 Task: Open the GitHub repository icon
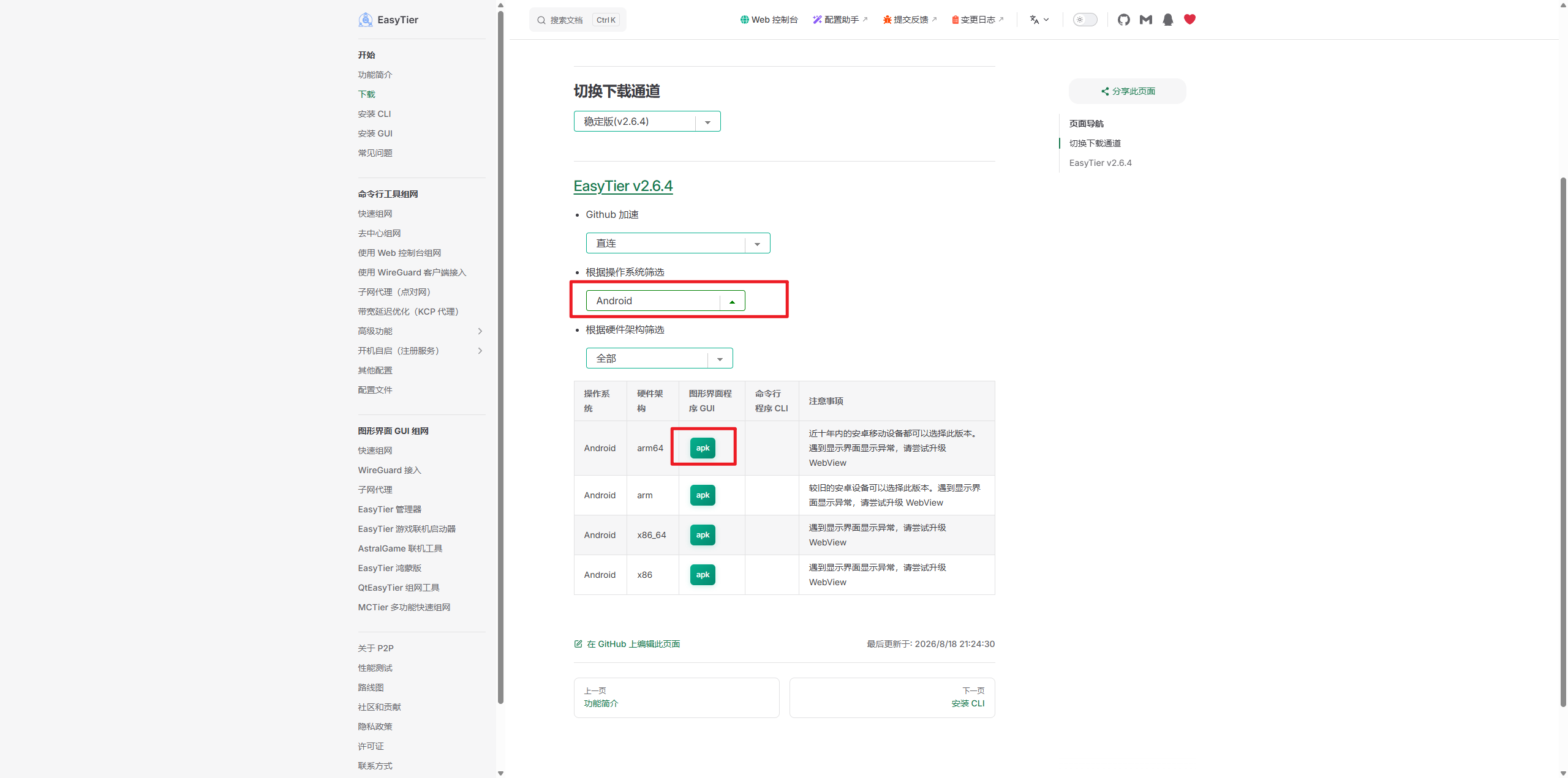pos(1123,20)
